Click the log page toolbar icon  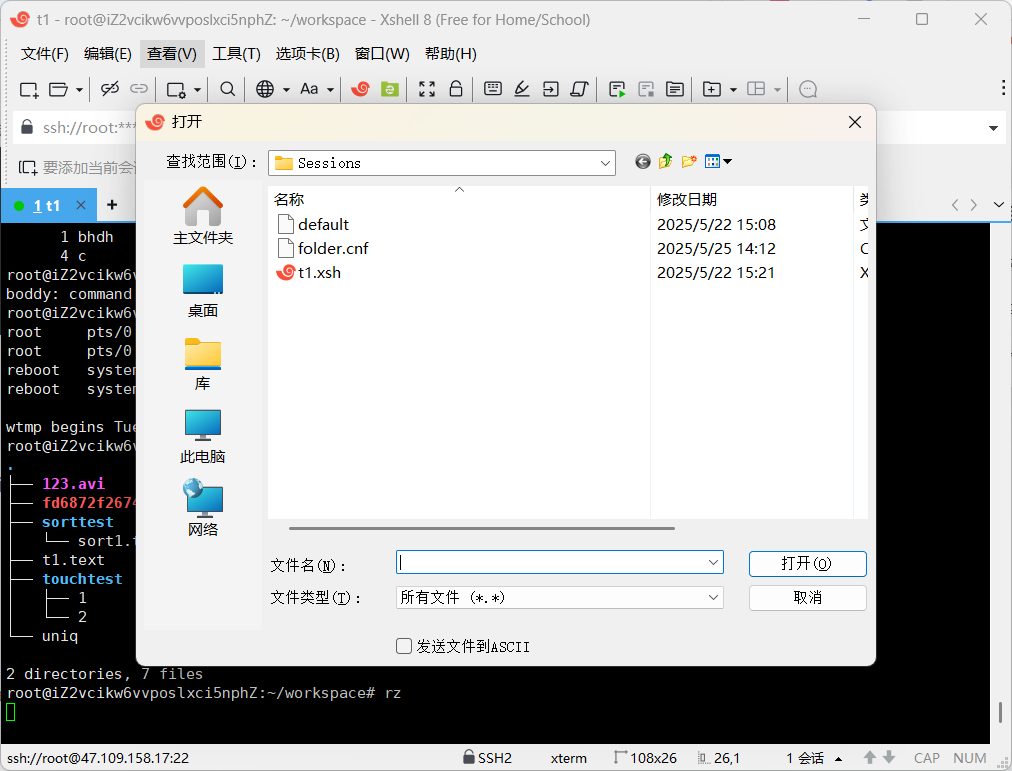pos(675,89)
